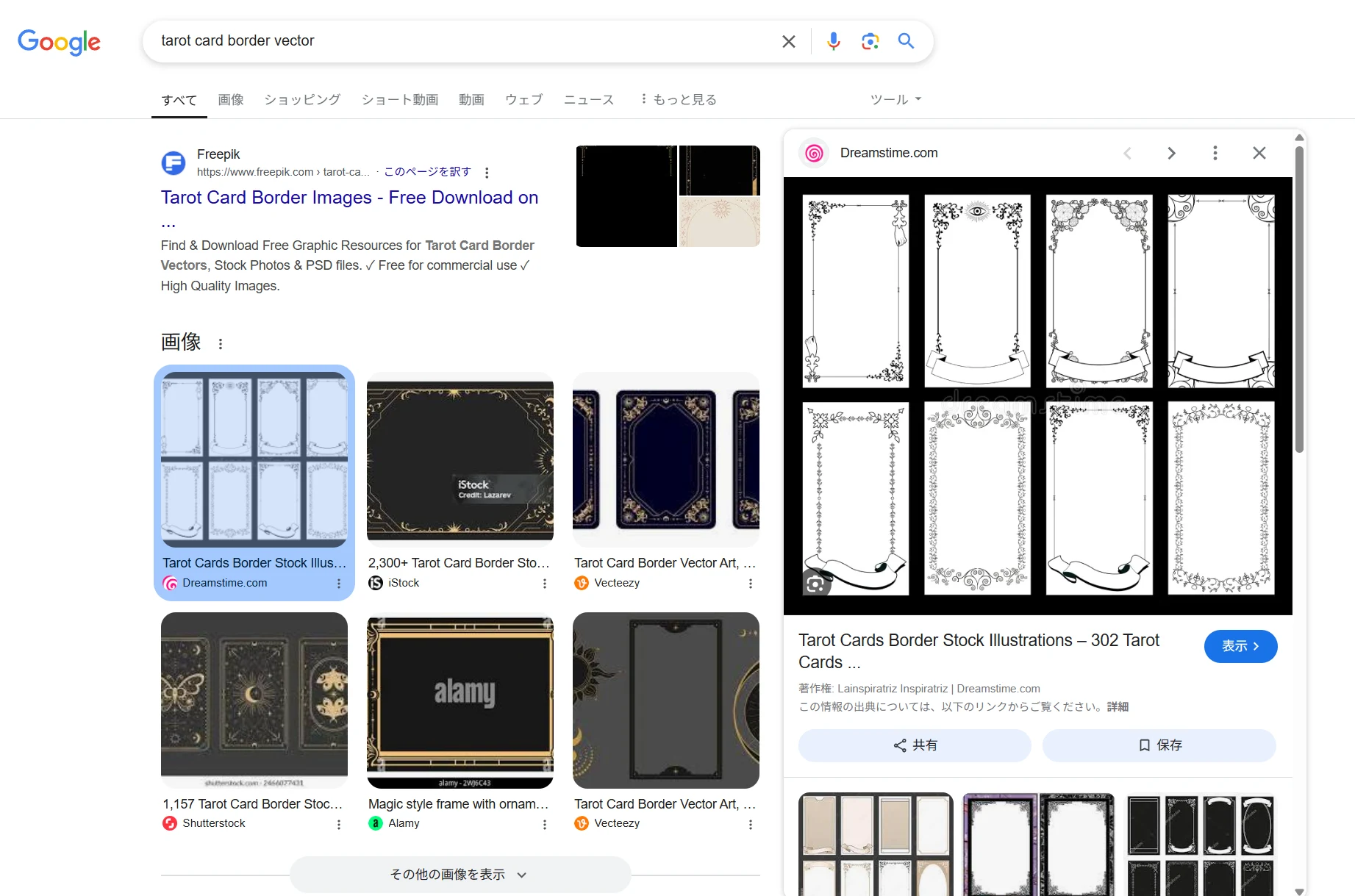Open purple border related image thumbnail
The image size is (1355, 896).
pos(1039,844)
